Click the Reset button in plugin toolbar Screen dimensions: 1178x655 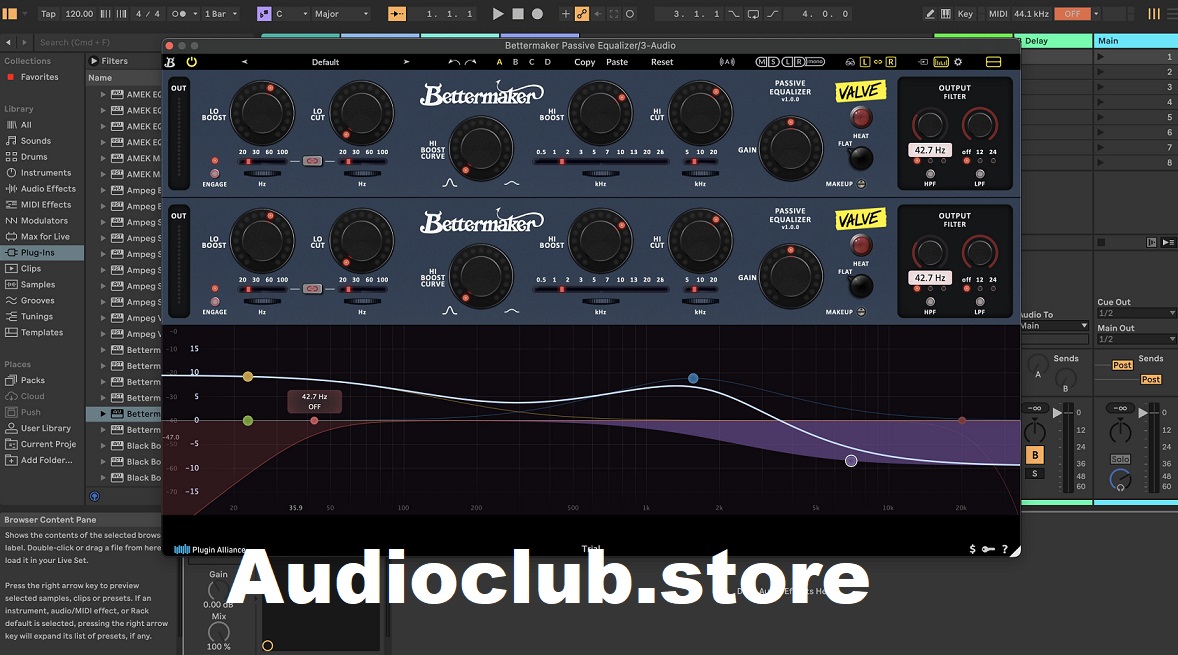click(x=662, y=62)
